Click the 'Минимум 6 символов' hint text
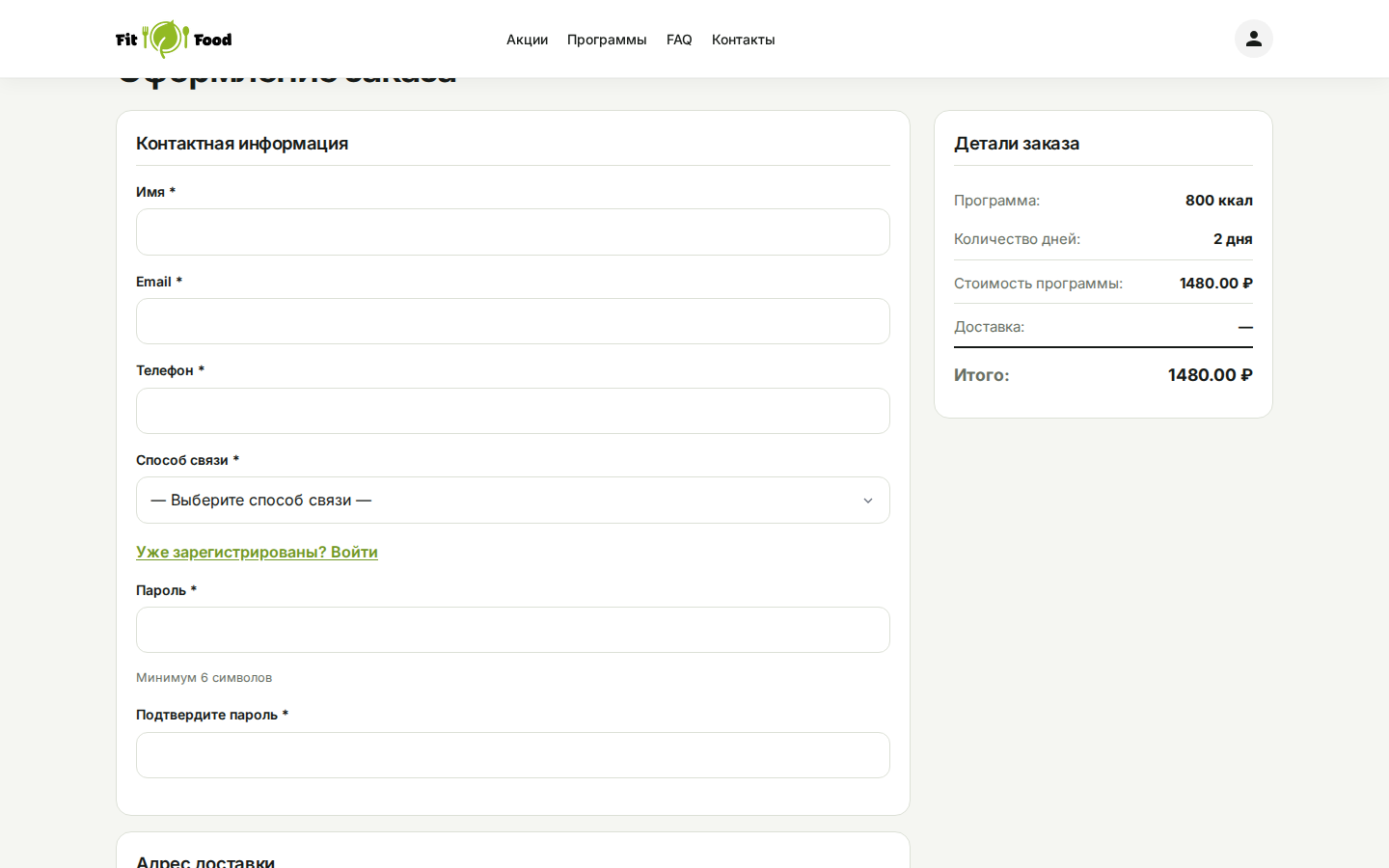1389x868 pixels. (x=204, y=678)
